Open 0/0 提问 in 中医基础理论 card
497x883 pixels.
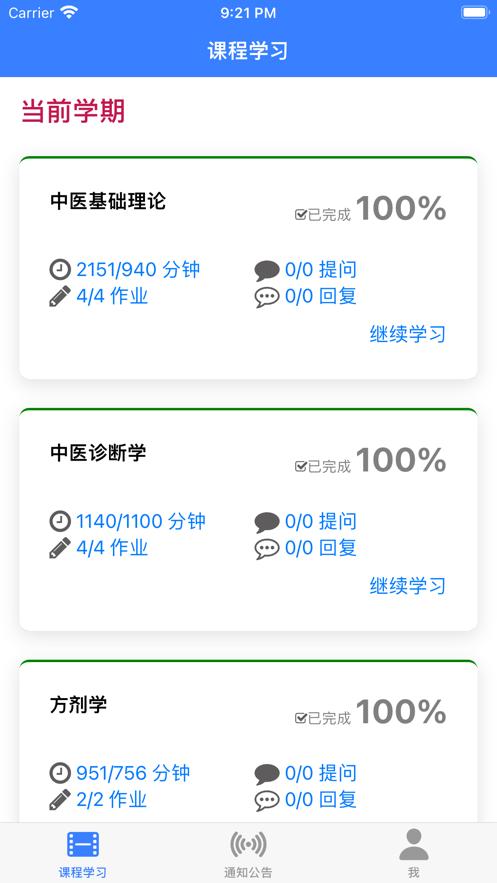321,270
